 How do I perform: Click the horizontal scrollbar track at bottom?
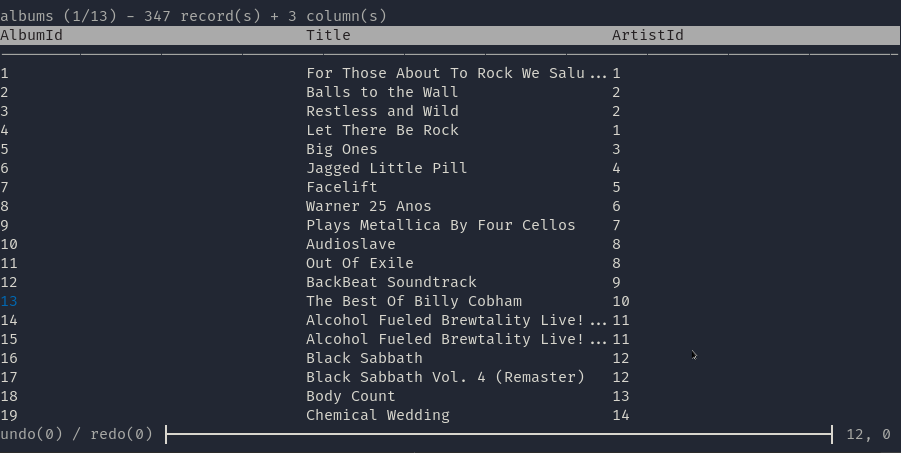[x=499, y=434]
